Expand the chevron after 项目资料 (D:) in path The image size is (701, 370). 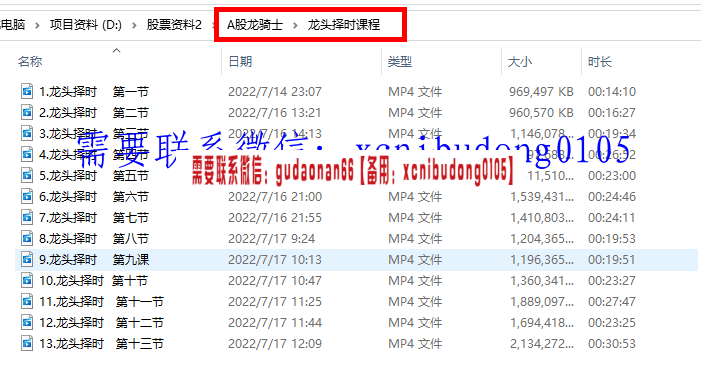pos(134,25)
